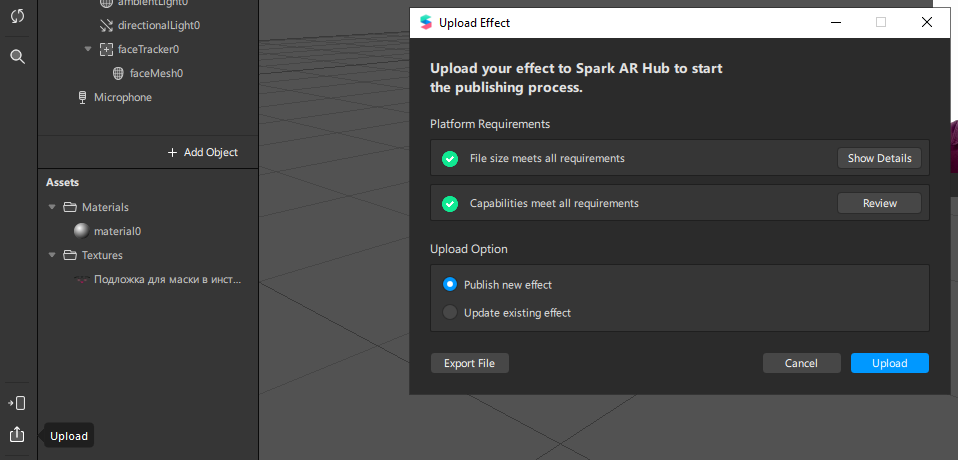Select faceMesh0 label in scene tree
The height and width of the screenshot is (460, 958).
pyautogui.click(x=156, y=73)
